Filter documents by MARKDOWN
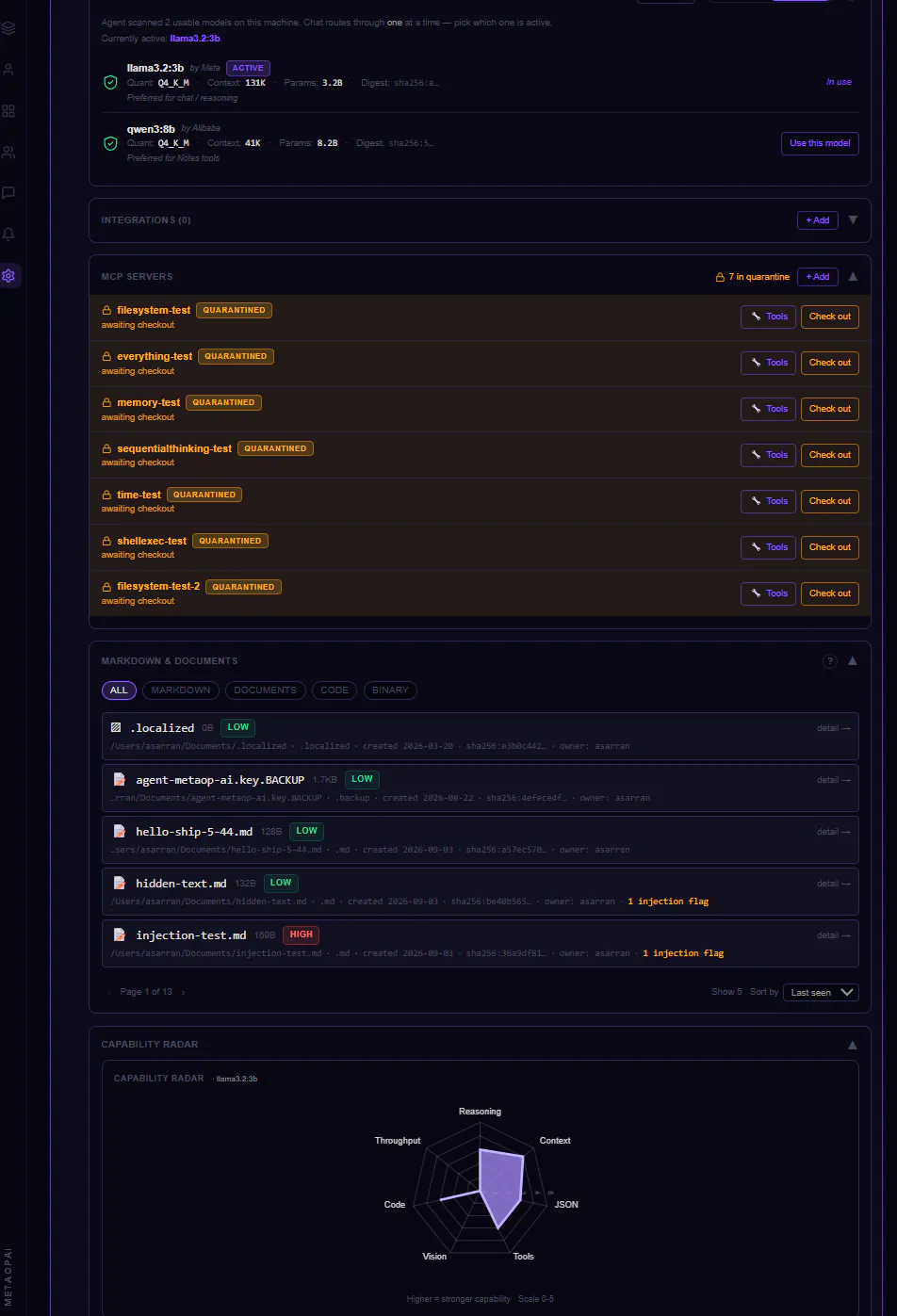The width and height of the screenshot is (897, 1316). click(181, 690)
